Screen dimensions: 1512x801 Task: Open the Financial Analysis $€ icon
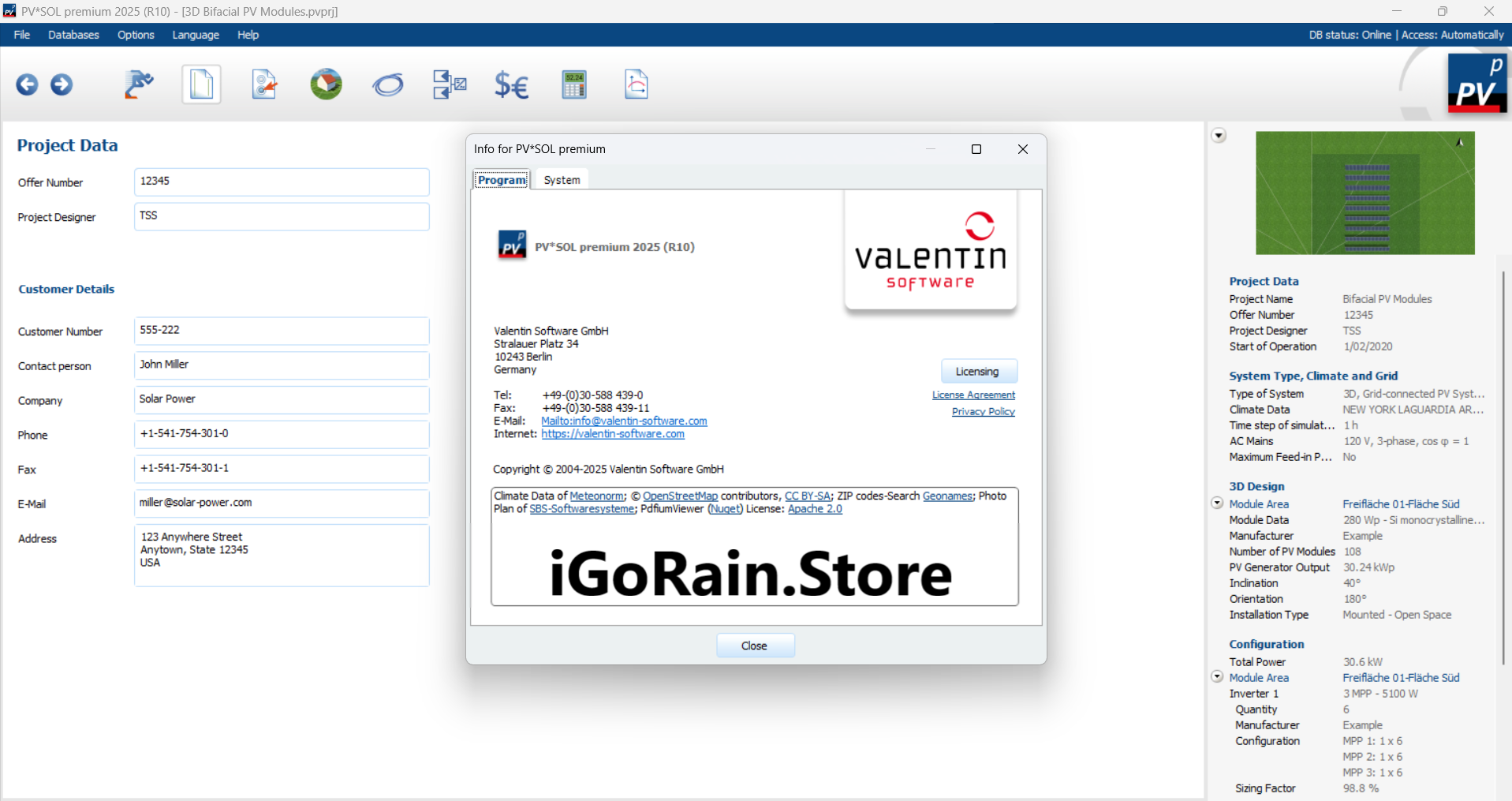511,84
